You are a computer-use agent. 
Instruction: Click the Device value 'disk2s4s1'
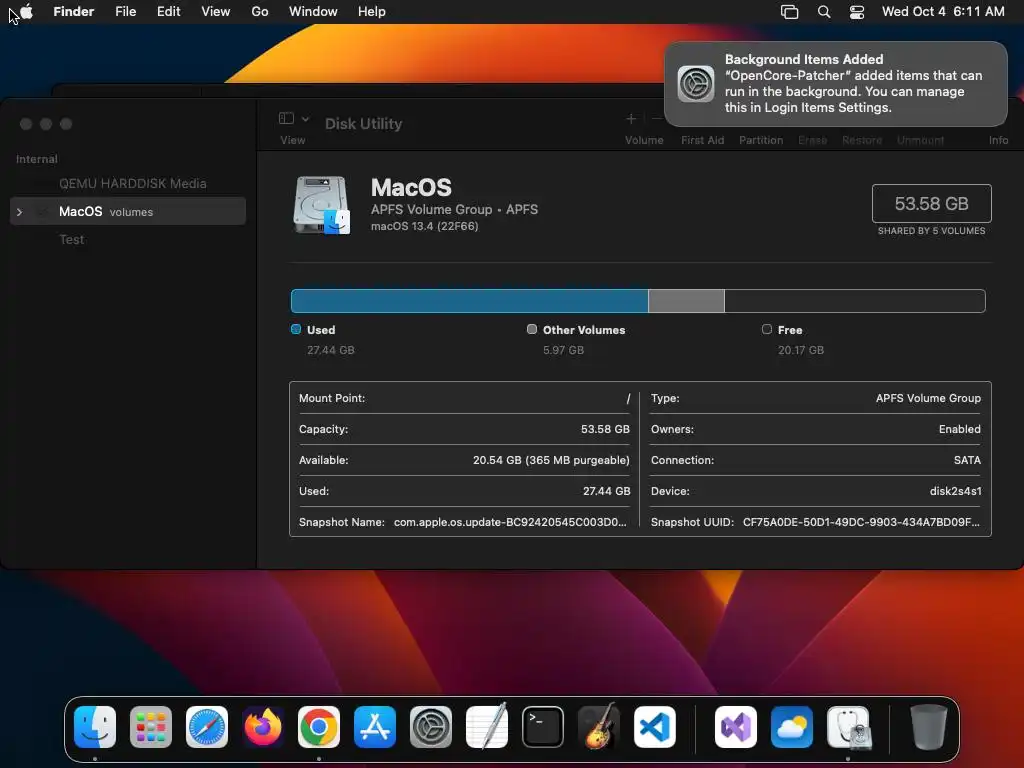(955, 491)
